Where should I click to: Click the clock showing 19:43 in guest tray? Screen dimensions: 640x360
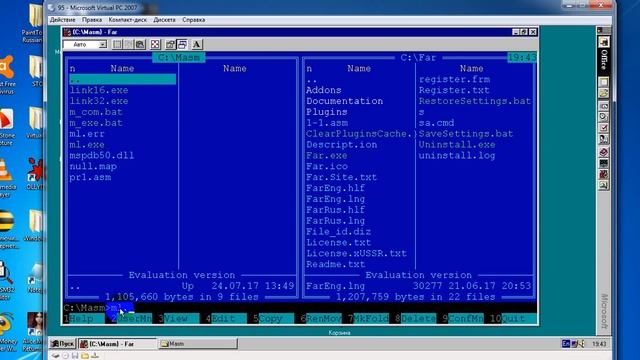point(599,344)
